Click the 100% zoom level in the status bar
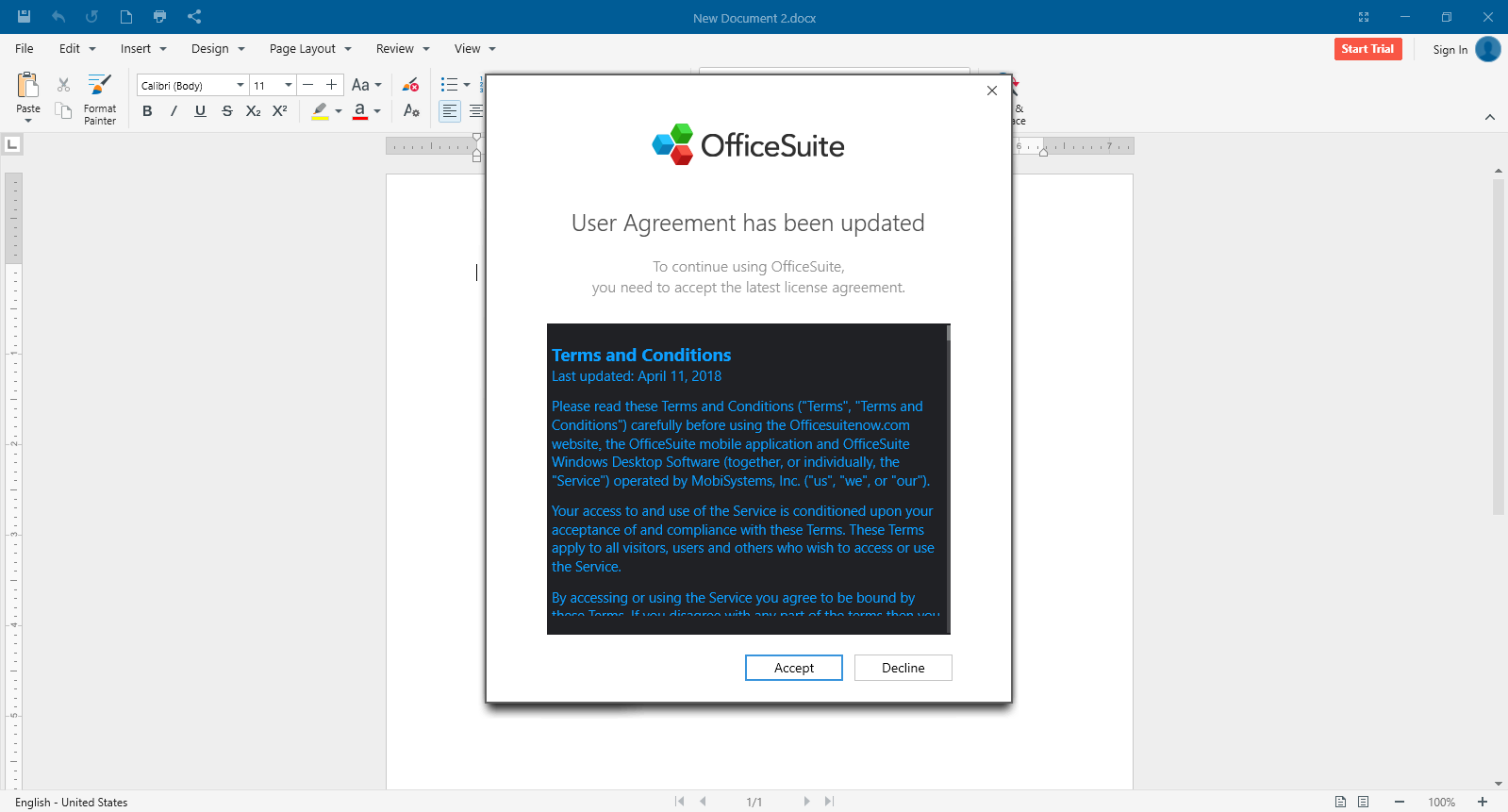This screenshot has width=1508, height=812. click(1441, 803)
